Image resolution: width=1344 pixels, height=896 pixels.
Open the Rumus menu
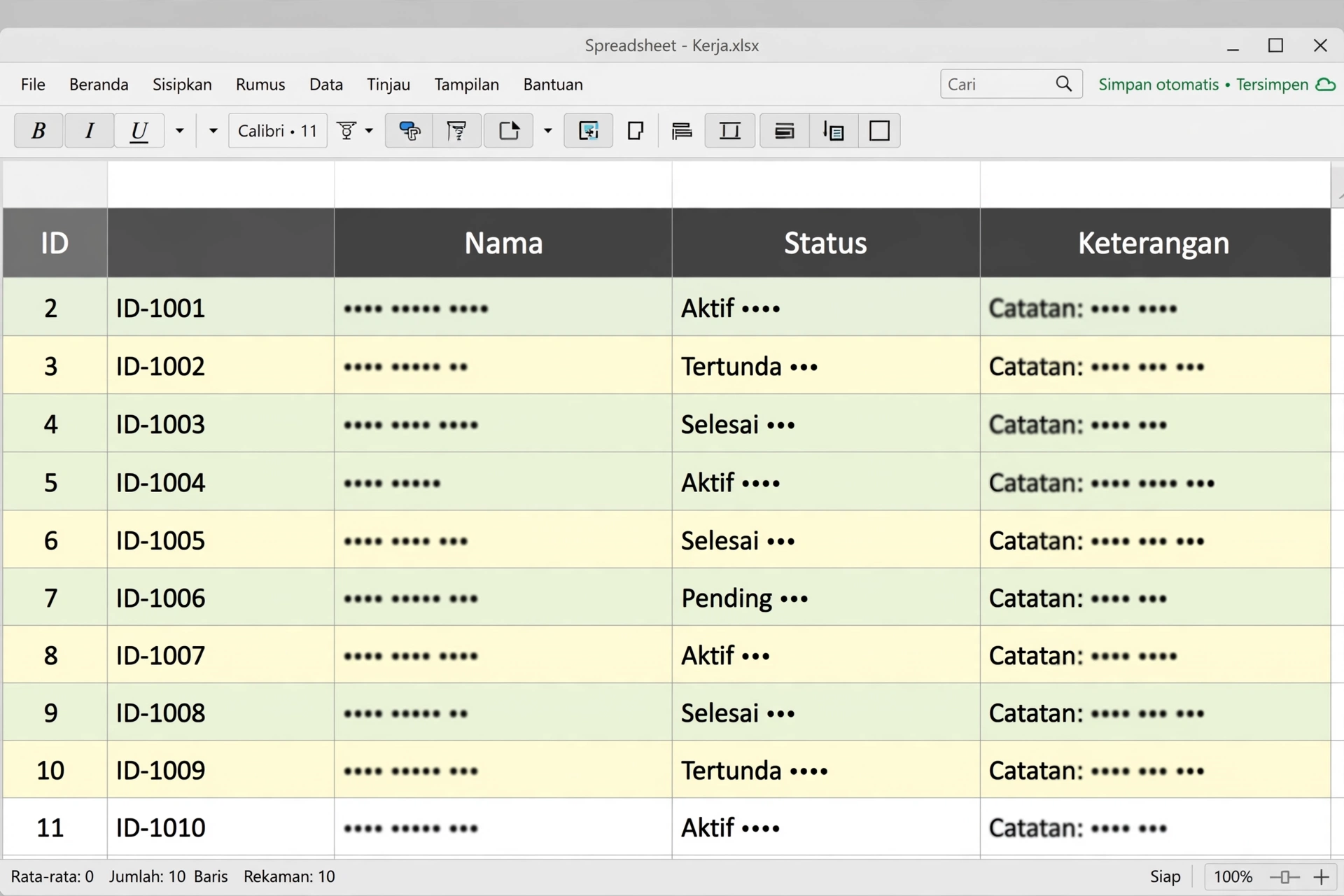click(x=260, y=85)
